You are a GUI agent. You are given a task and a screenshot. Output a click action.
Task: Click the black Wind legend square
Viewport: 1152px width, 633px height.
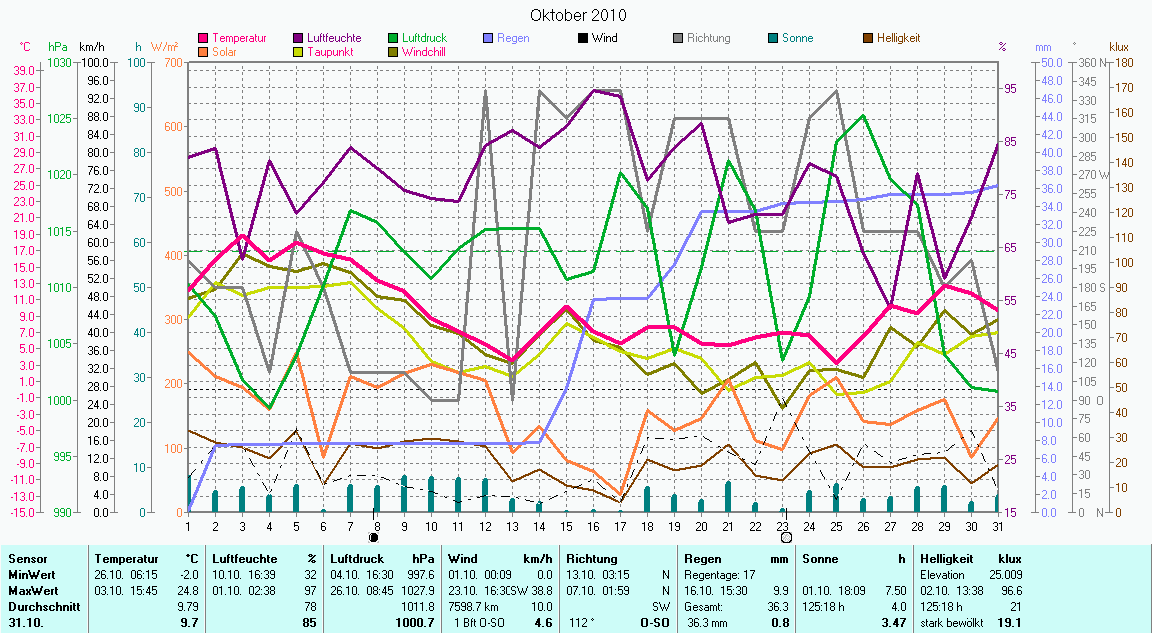[583, 39]
